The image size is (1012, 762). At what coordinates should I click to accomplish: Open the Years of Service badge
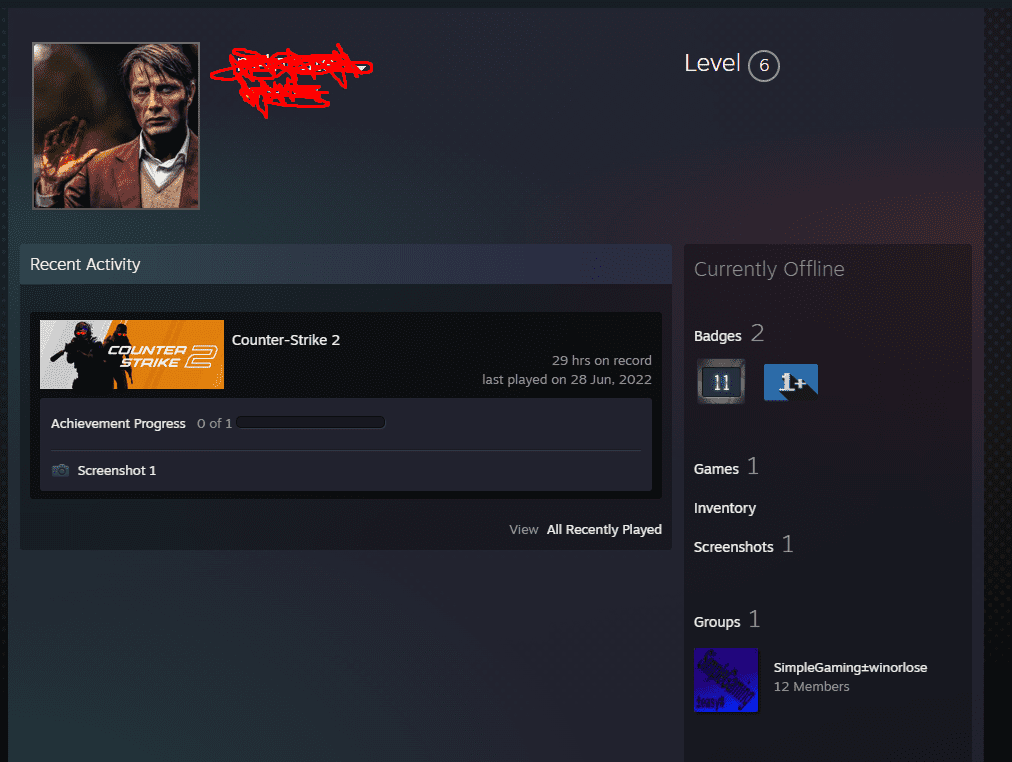pos(720,381)
